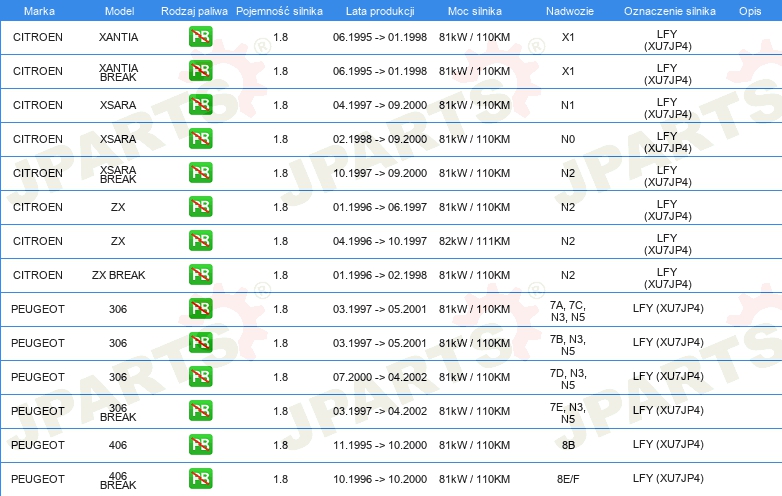The image size is (782, 496).
Task: Click date range 01.1996 -> 06.1997
Action: pos(380,207)
